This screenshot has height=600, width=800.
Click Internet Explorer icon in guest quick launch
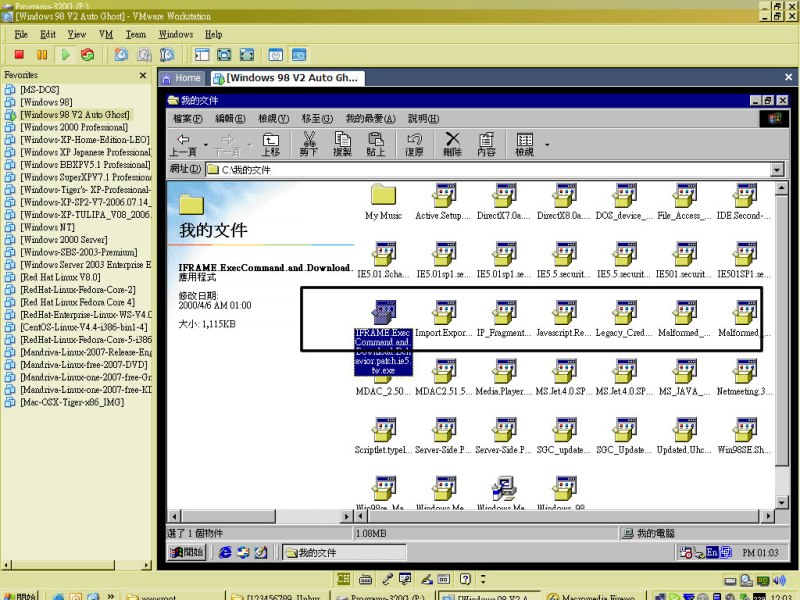point(224,552)
